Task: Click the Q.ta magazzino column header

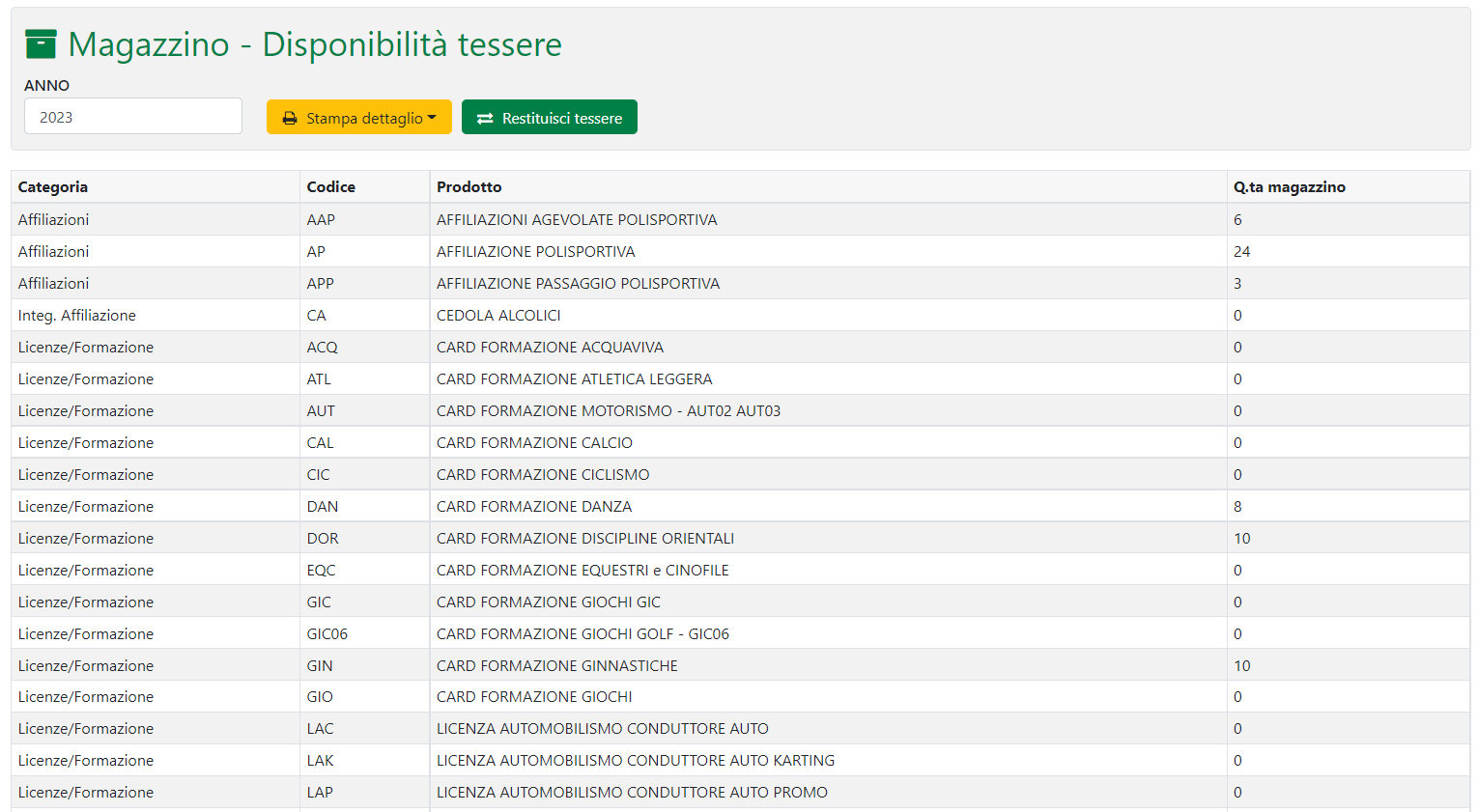Action: pos(1289,187)
